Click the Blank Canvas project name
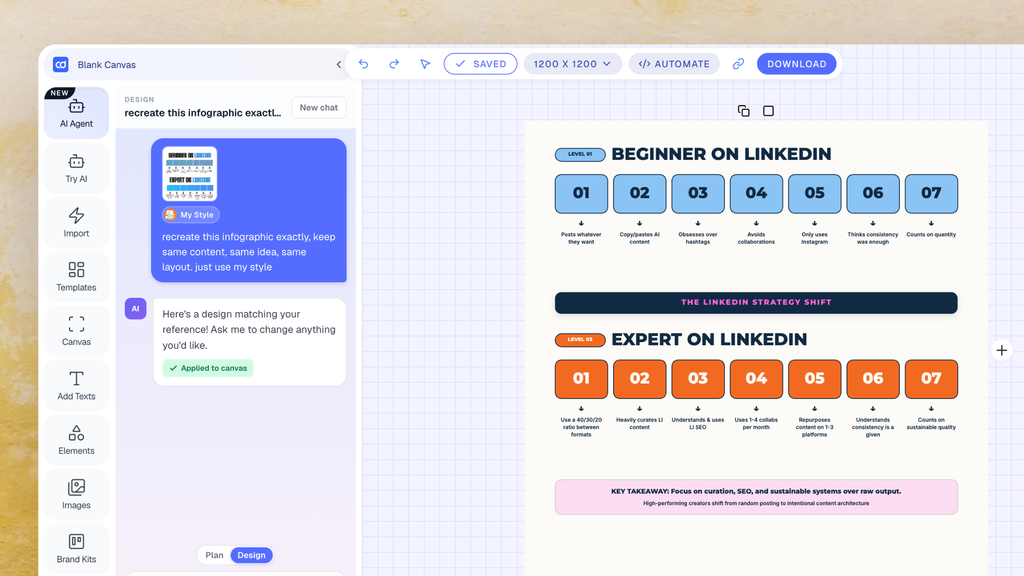 click(x=106, y=65)
